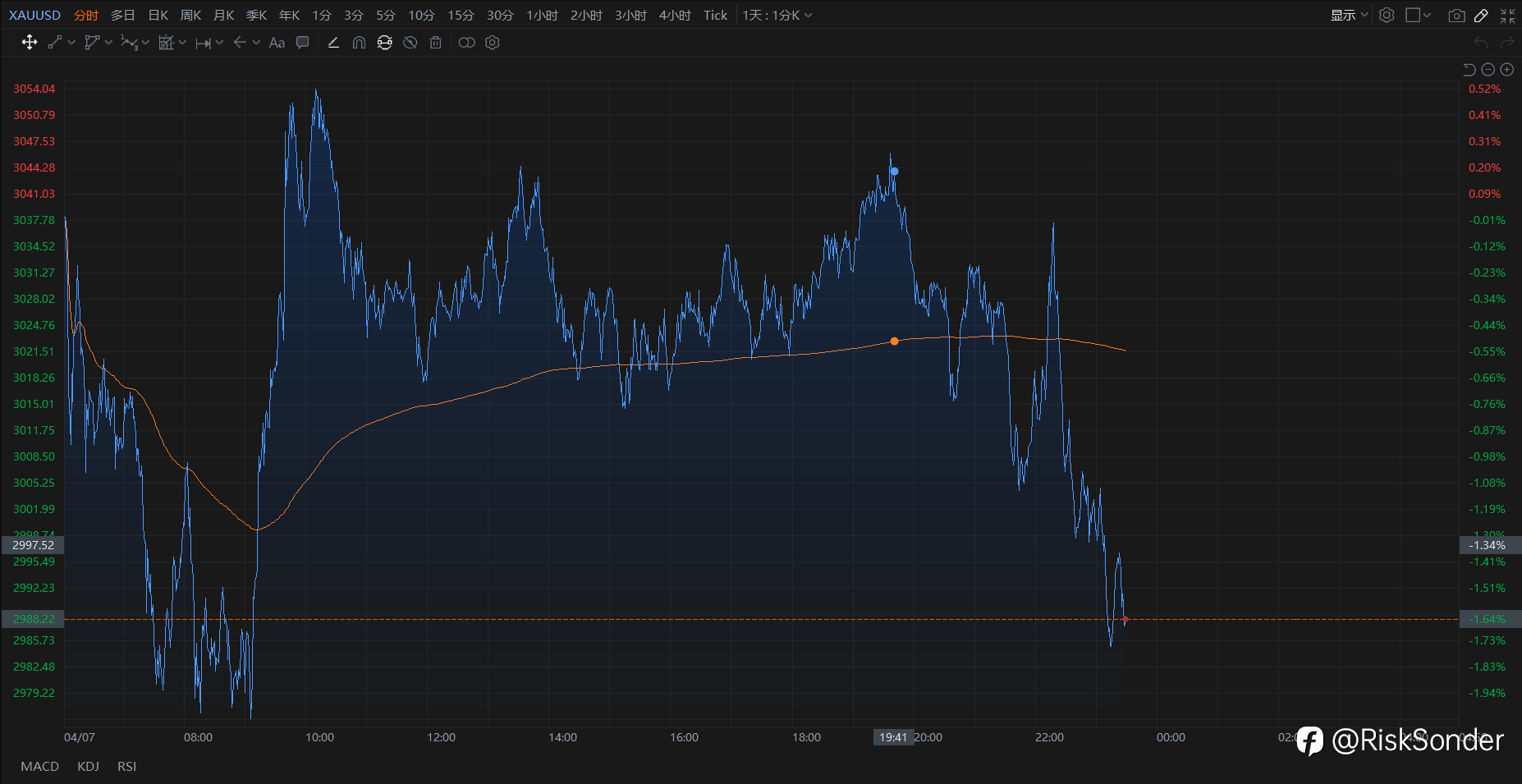The height and width of the screenshot is (784, 1522).
Task: Open the RSI indicator
Action: [x=127, y=766]
